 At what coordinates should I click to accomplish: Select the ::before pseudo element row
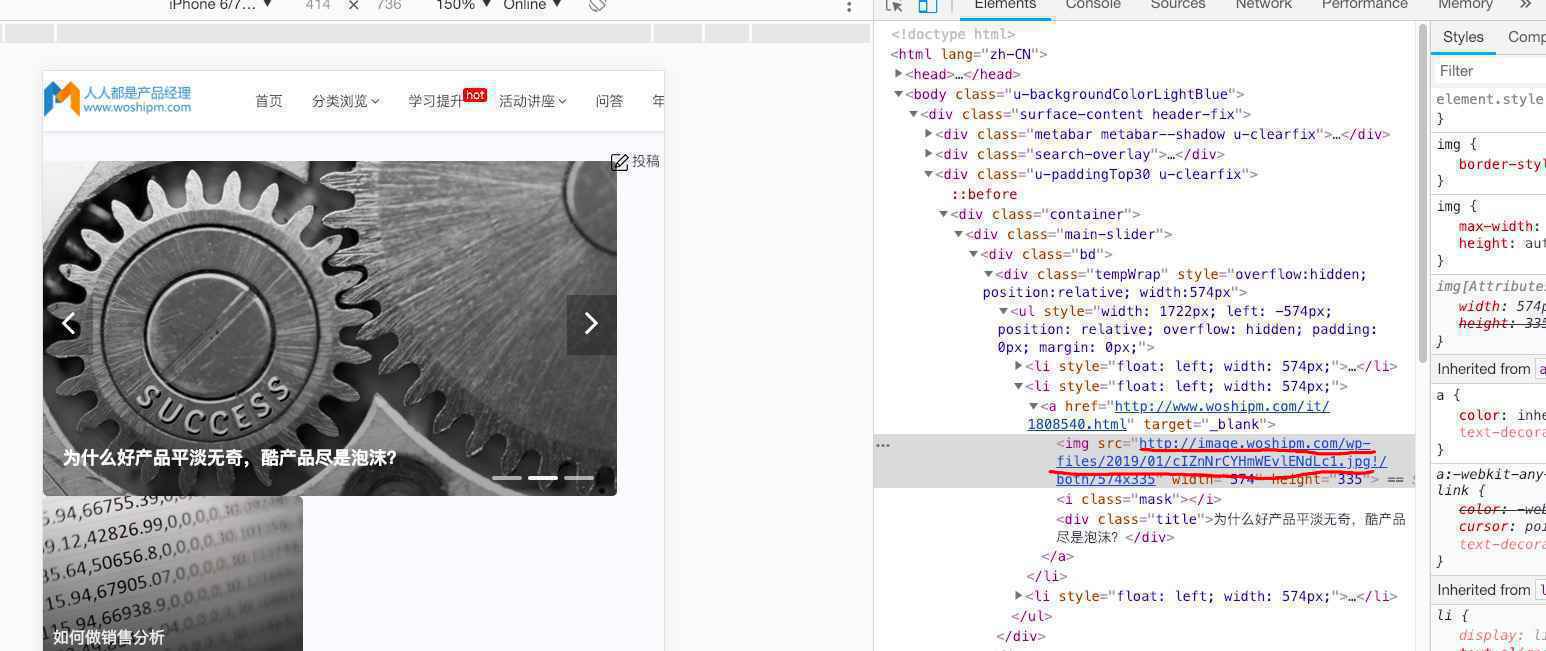click(984, 194)
